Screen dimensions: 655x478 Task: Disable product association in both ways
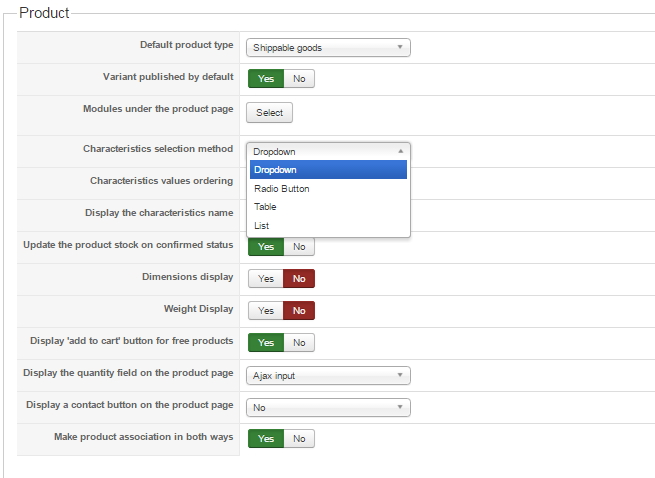[299, 439]
